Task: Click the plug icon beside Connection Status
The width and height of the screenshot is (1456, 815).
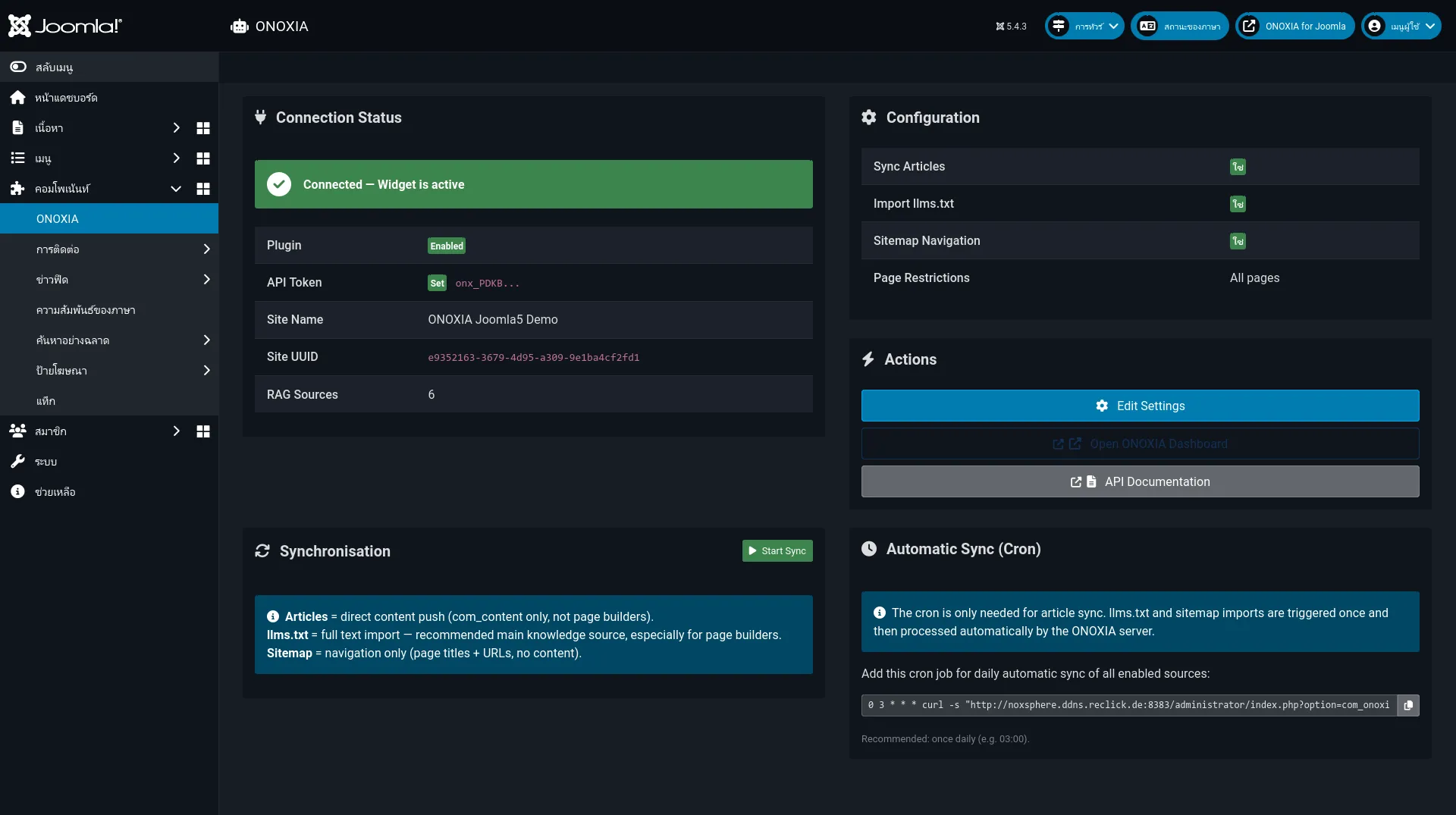Action: pyautogui.click(x=260, y=117)
